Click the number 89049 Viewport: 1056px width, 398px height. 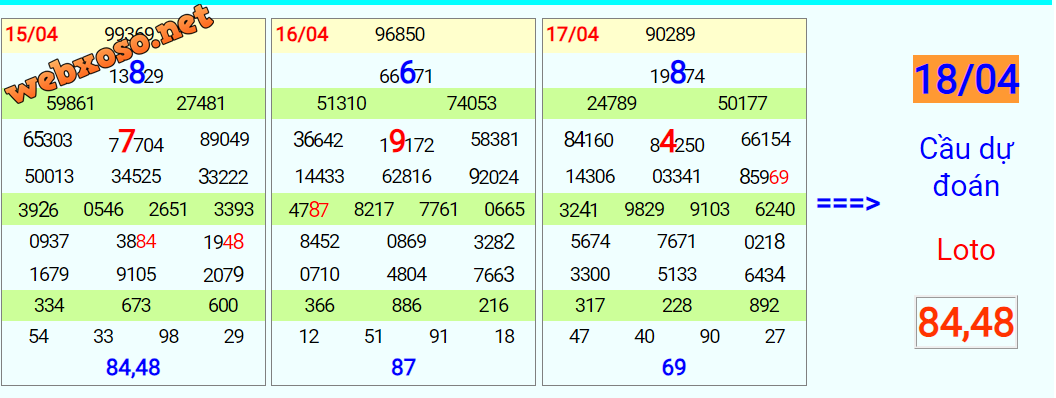point(224,140)
